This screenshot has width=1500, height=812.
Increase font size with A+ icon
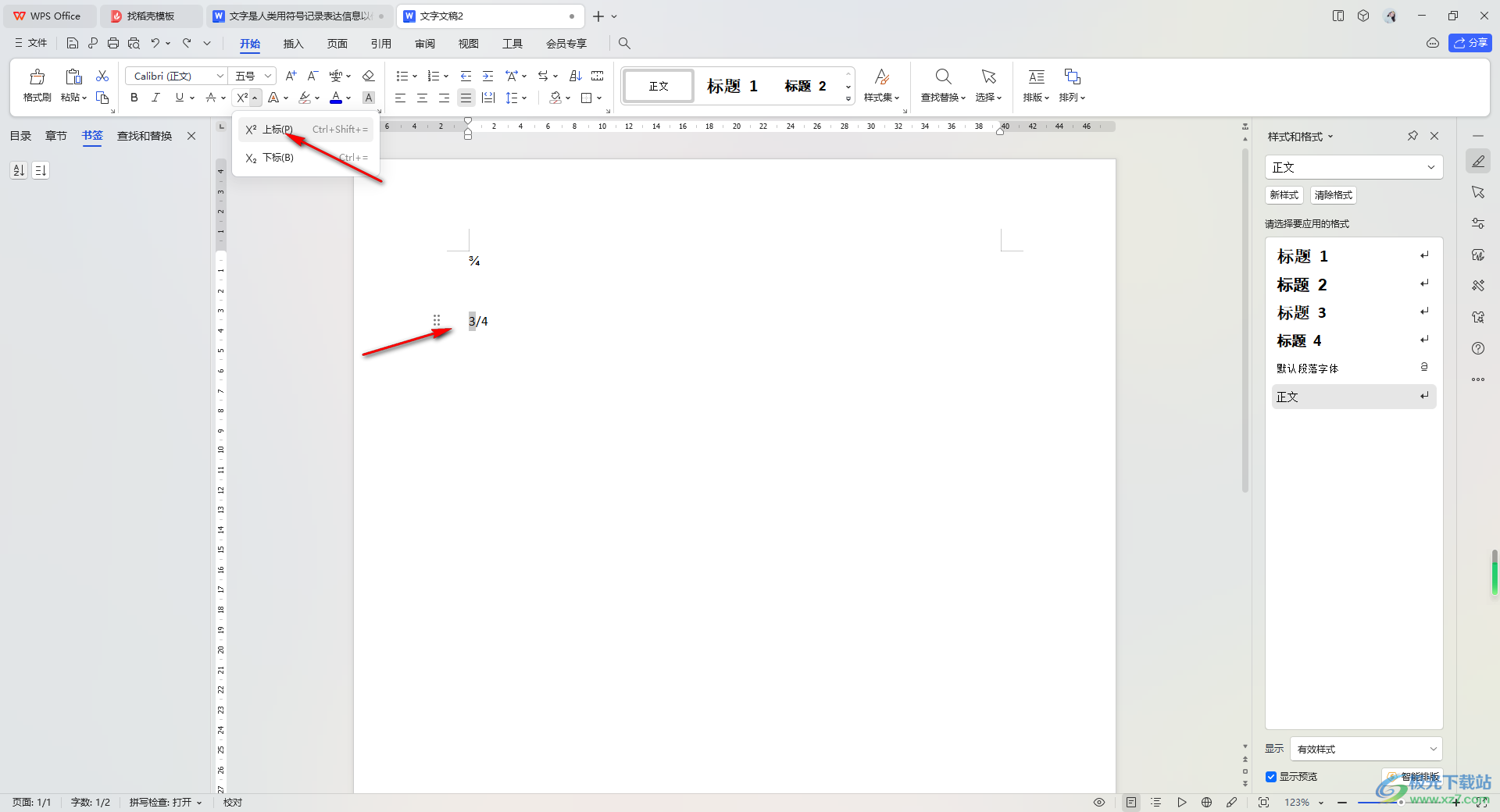(x=291, y=76)
